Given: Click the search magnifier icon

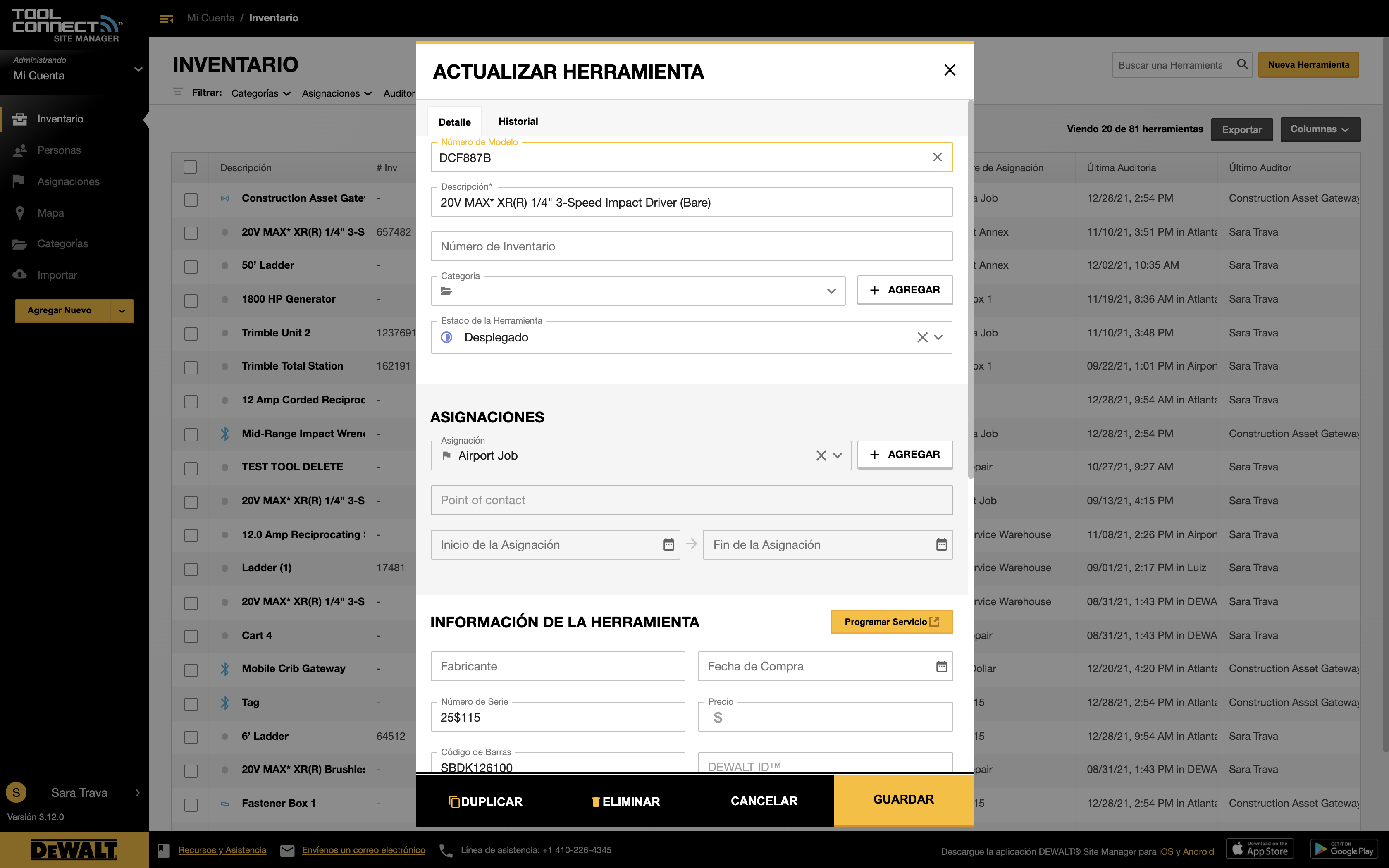Looking at the screenshot, I should (x=1241, y=65).
